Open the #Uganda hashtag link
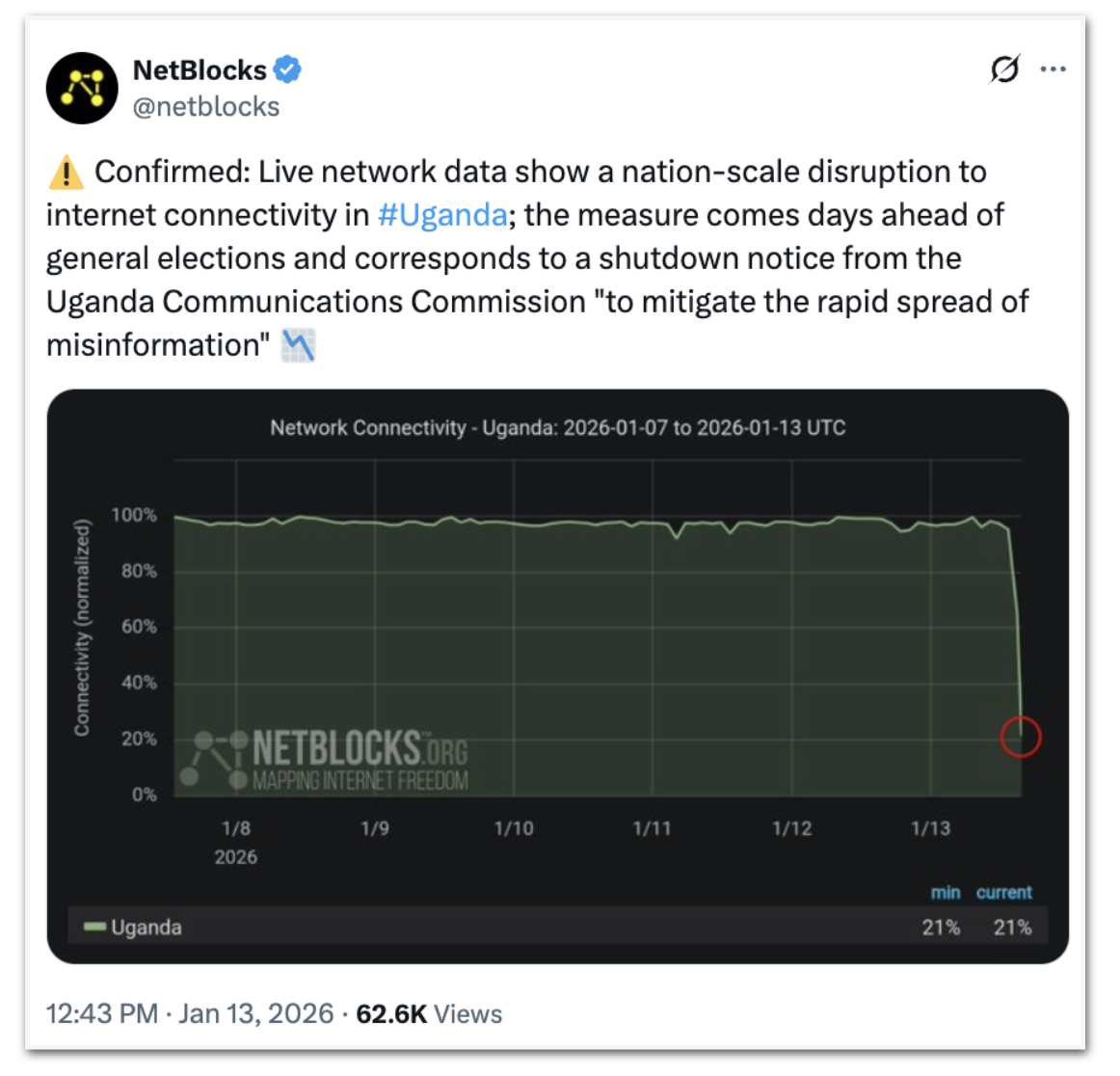 coord(442,214)
